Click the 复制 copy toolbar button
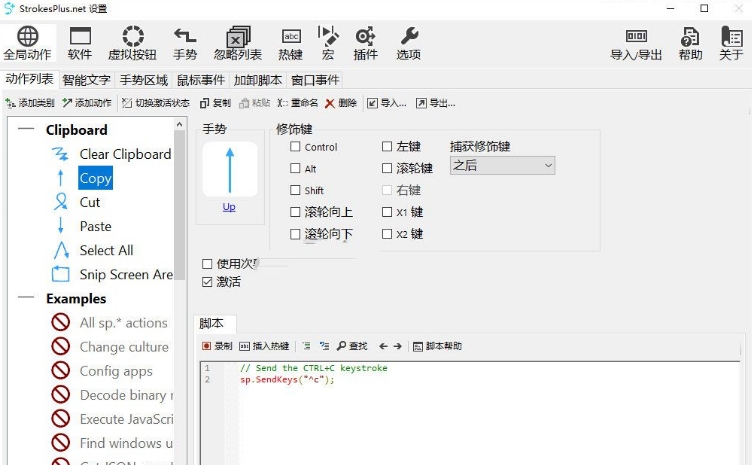This screenshot has width=752, height=465. (x=215, y=103)
